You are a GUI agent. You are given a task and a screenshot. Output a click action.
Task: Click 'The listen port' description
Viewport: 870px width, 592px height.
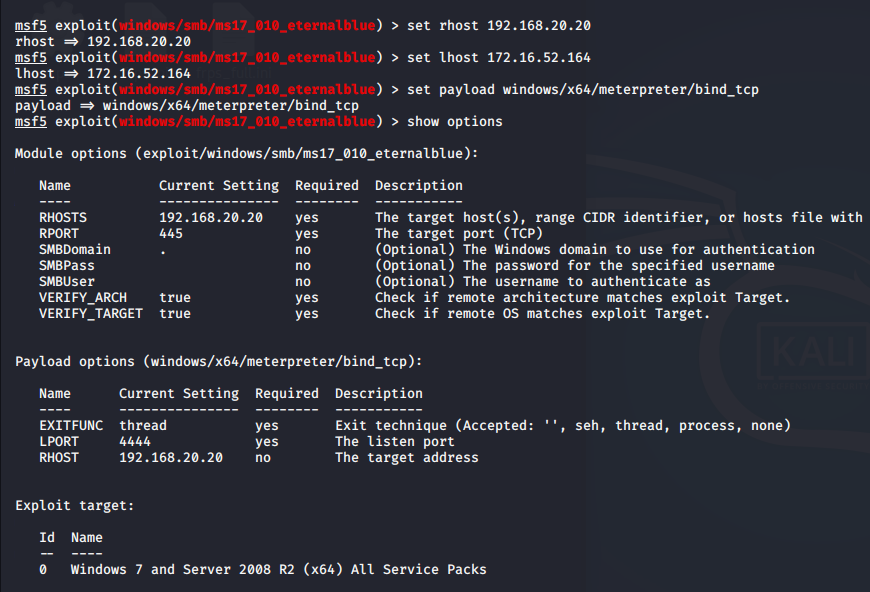(x=395, y=442)
